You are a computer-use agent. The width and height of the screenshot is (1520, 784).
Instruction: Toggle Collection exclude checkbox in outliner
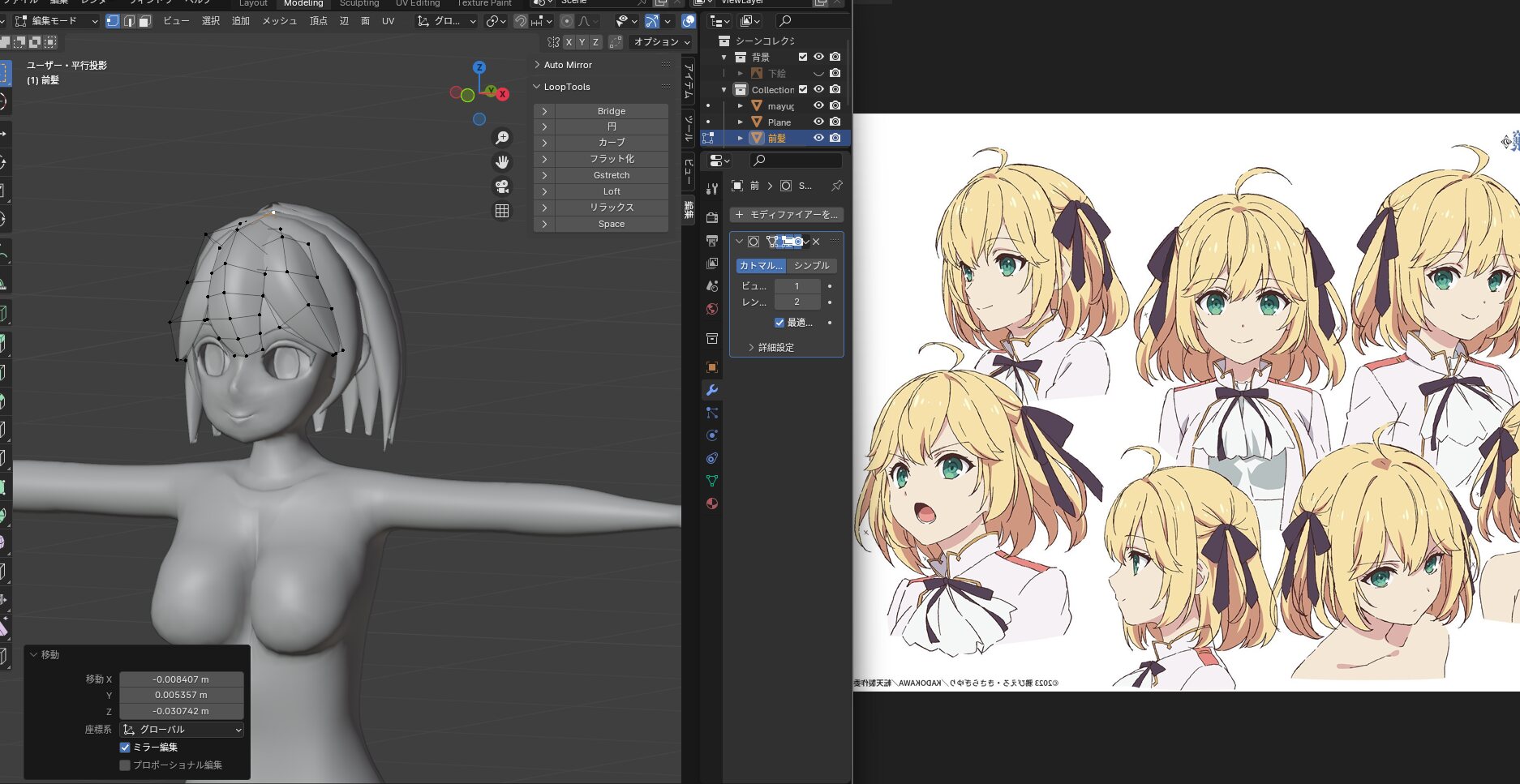point(803,89)
